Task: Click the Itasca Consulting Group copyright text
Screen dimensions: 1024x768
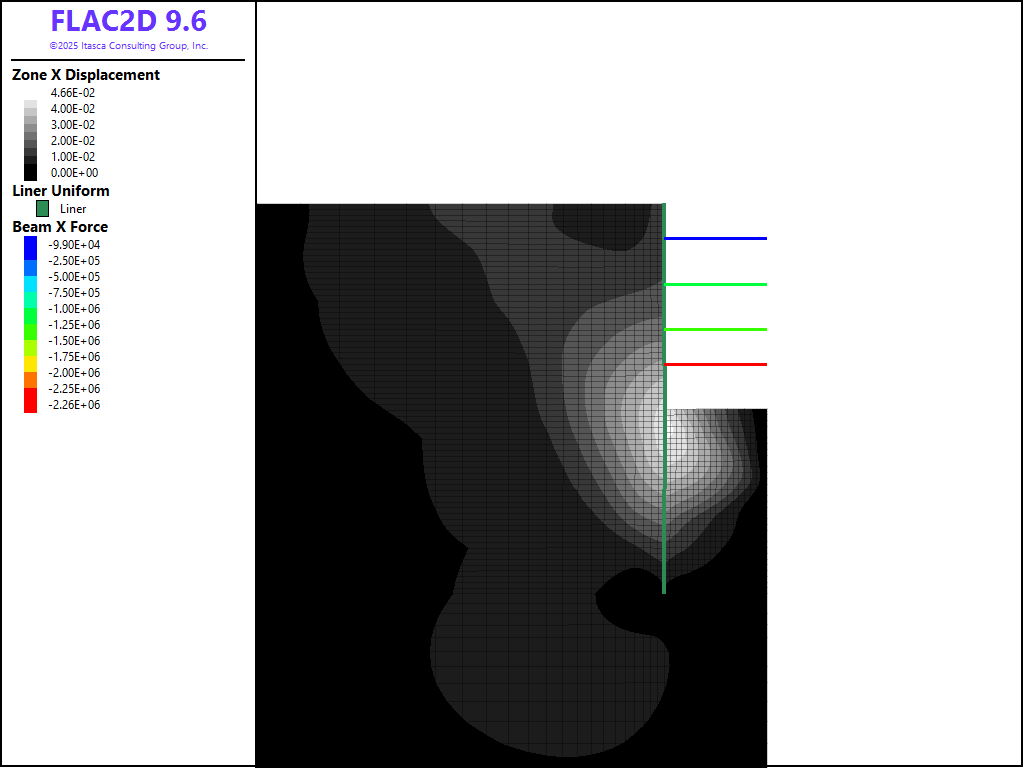Action: (x=129, y=46)
